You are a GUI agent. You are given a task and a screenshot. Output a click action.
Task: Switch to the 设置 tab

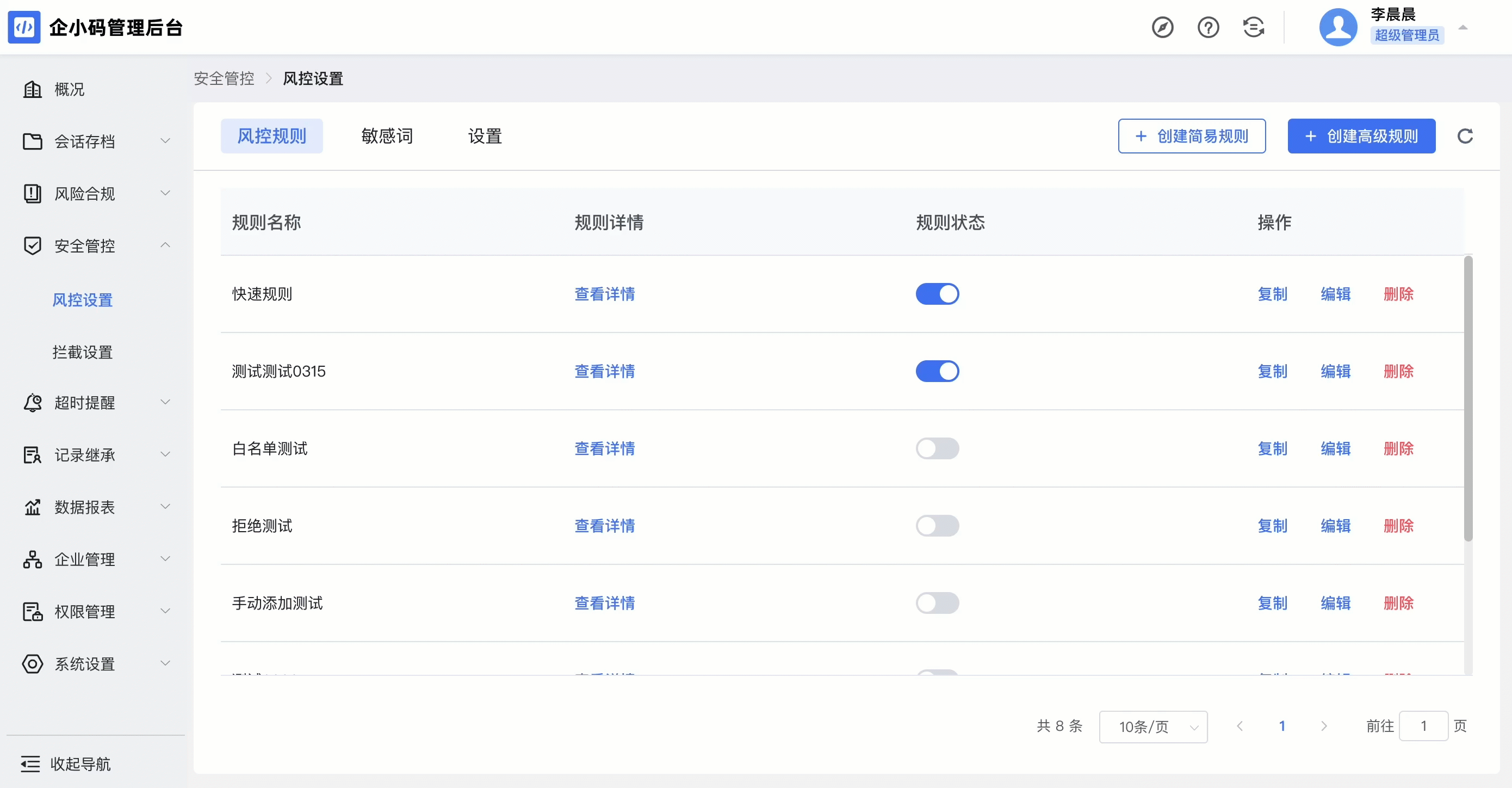(485, 136)
